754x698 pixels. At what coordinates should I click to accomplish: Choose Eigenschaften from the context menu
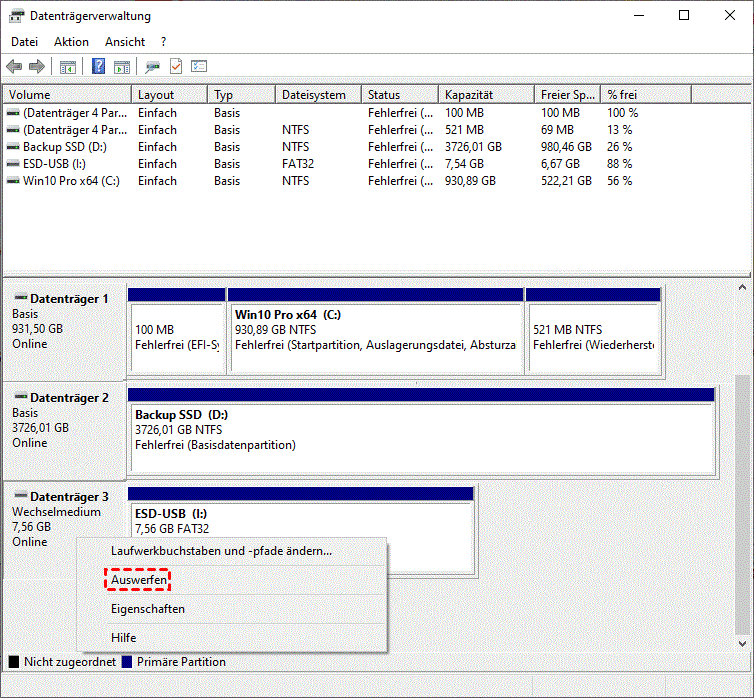(x=147, y=609)
